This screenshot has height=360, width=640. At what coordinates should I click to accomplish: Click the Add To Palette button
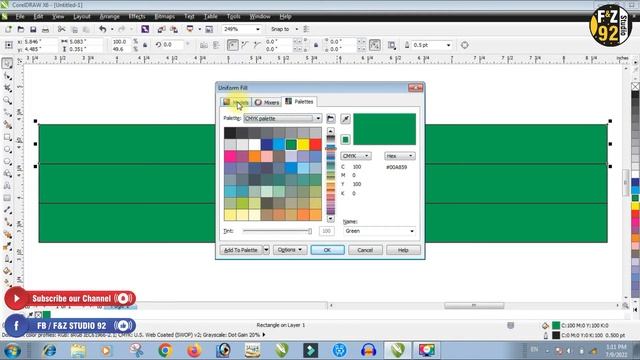coord(241,250)
